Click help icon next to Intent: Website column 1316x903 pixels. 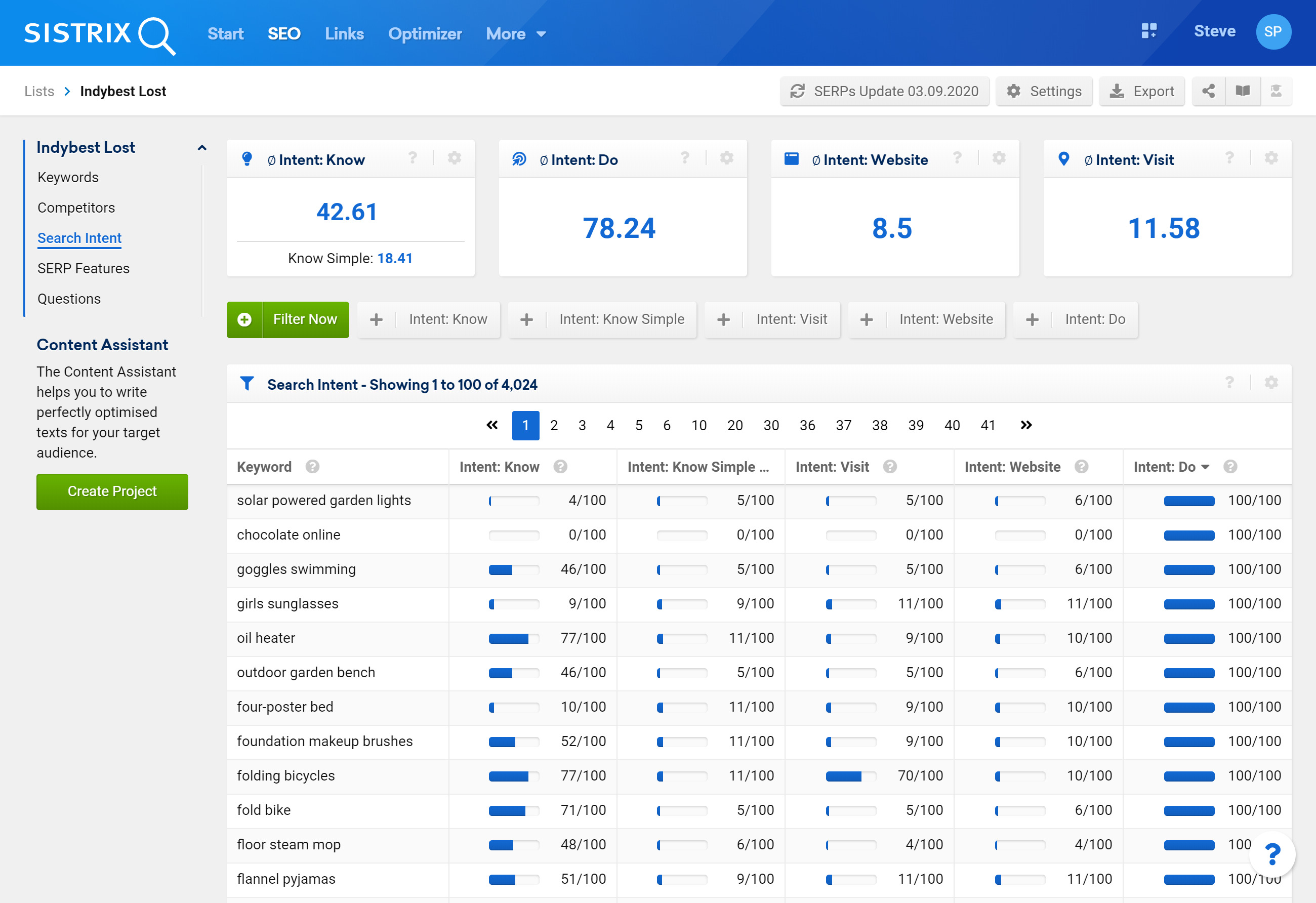[1081, 467]
